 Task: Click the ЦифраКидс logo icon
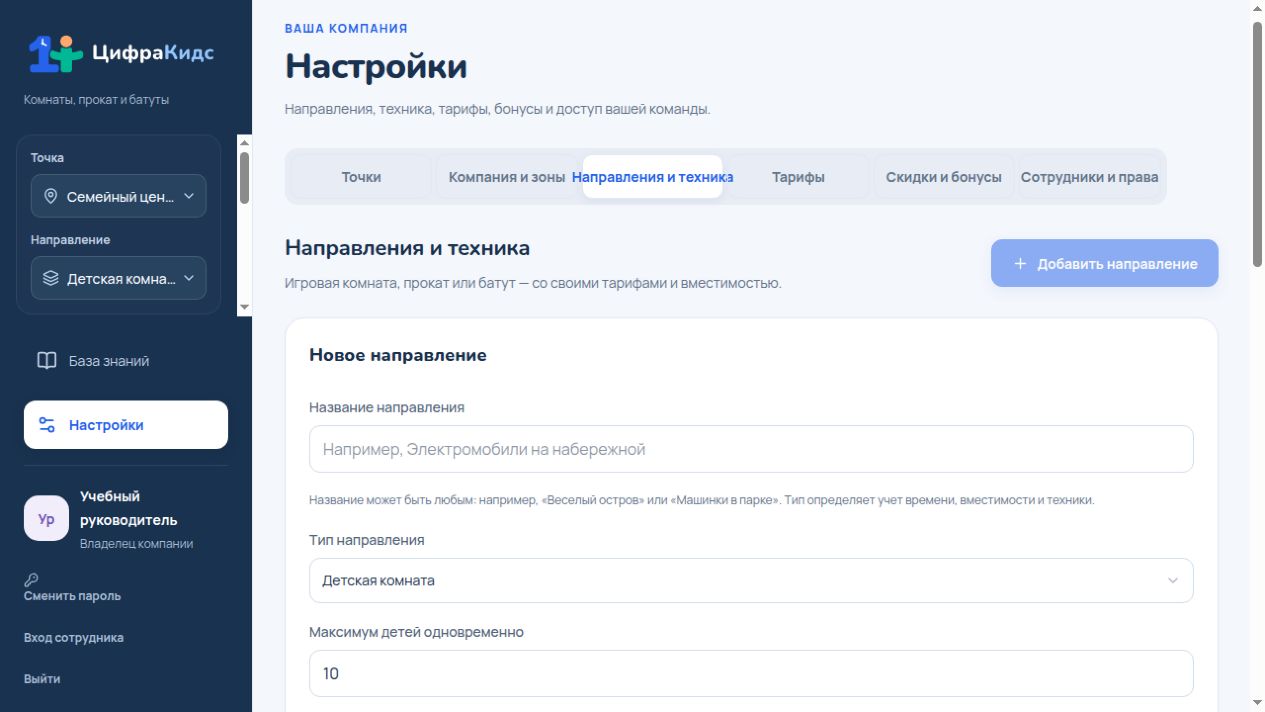coord(55,53)
